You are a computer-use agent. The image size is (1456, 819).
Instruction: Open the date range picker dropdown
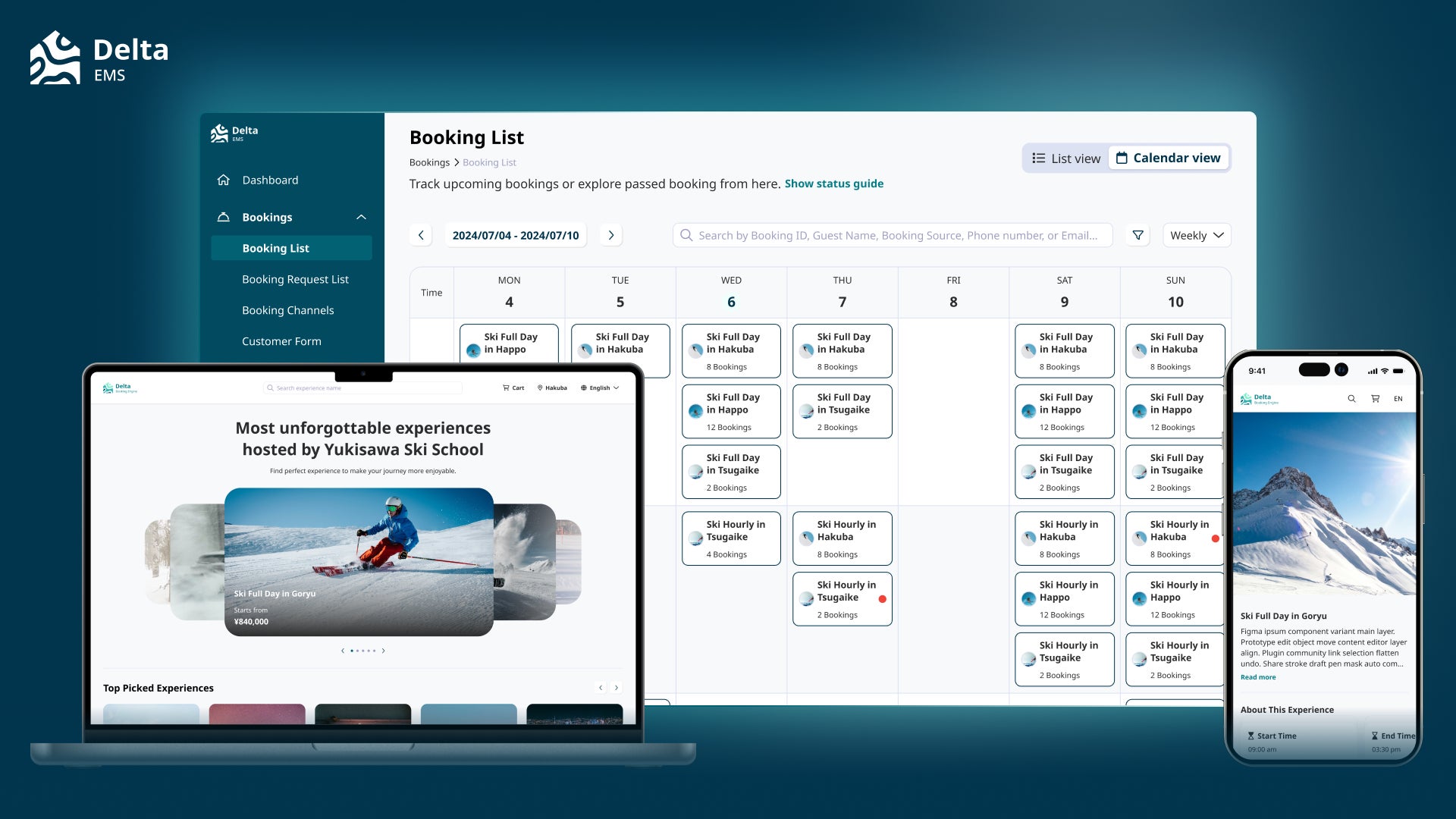(x=515, y=235)
